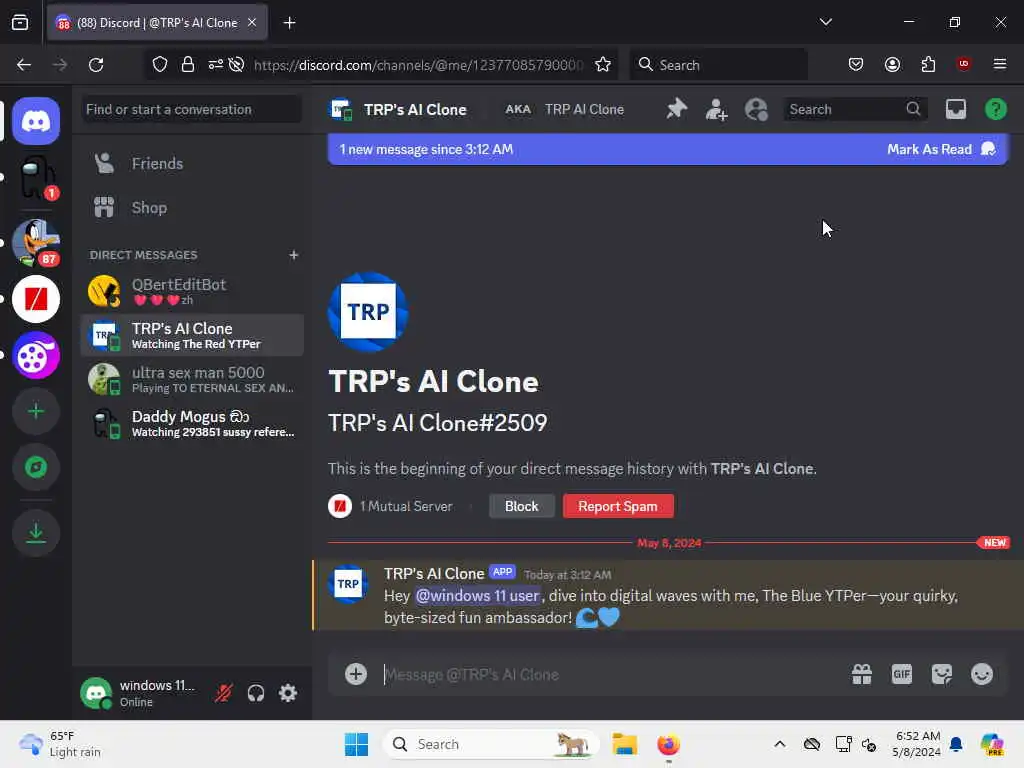Screen dimensions: 1024x768
Task: Open Firefox list all tabs dropdown
Action: (x=826, y=22)
